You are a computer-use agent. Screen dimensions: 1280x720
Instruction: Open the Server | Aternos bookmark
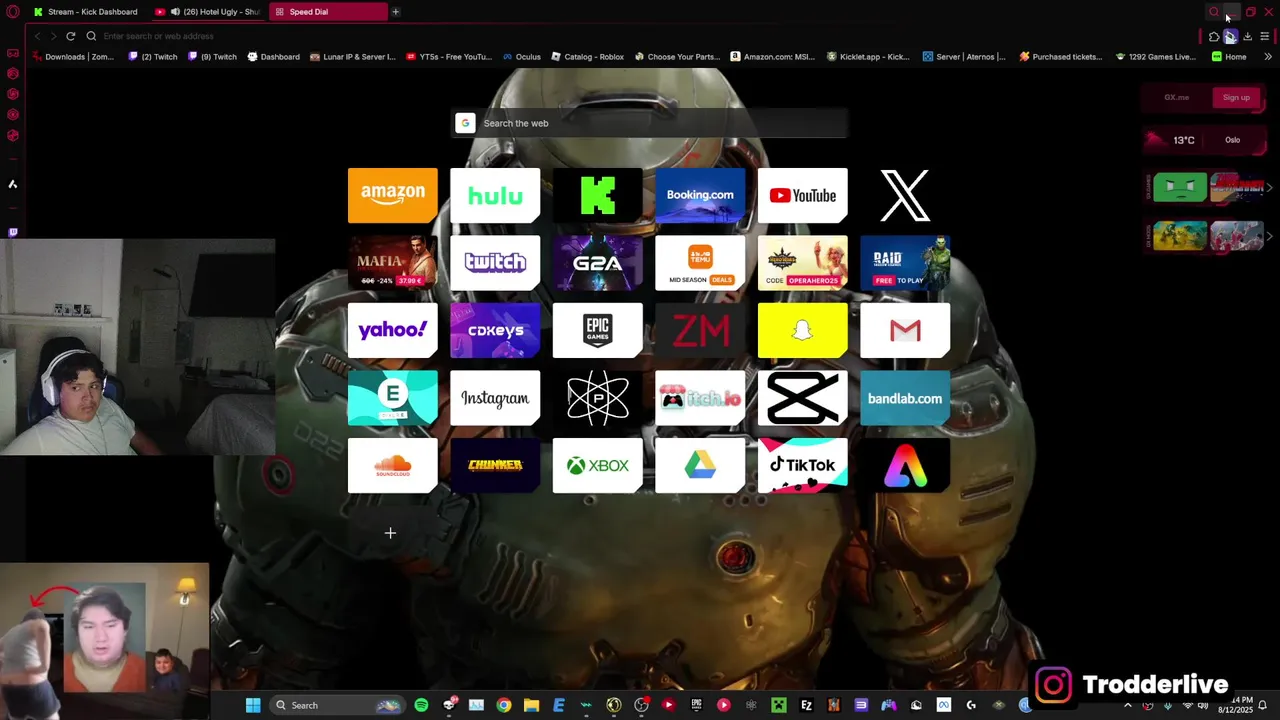point(964,57)
